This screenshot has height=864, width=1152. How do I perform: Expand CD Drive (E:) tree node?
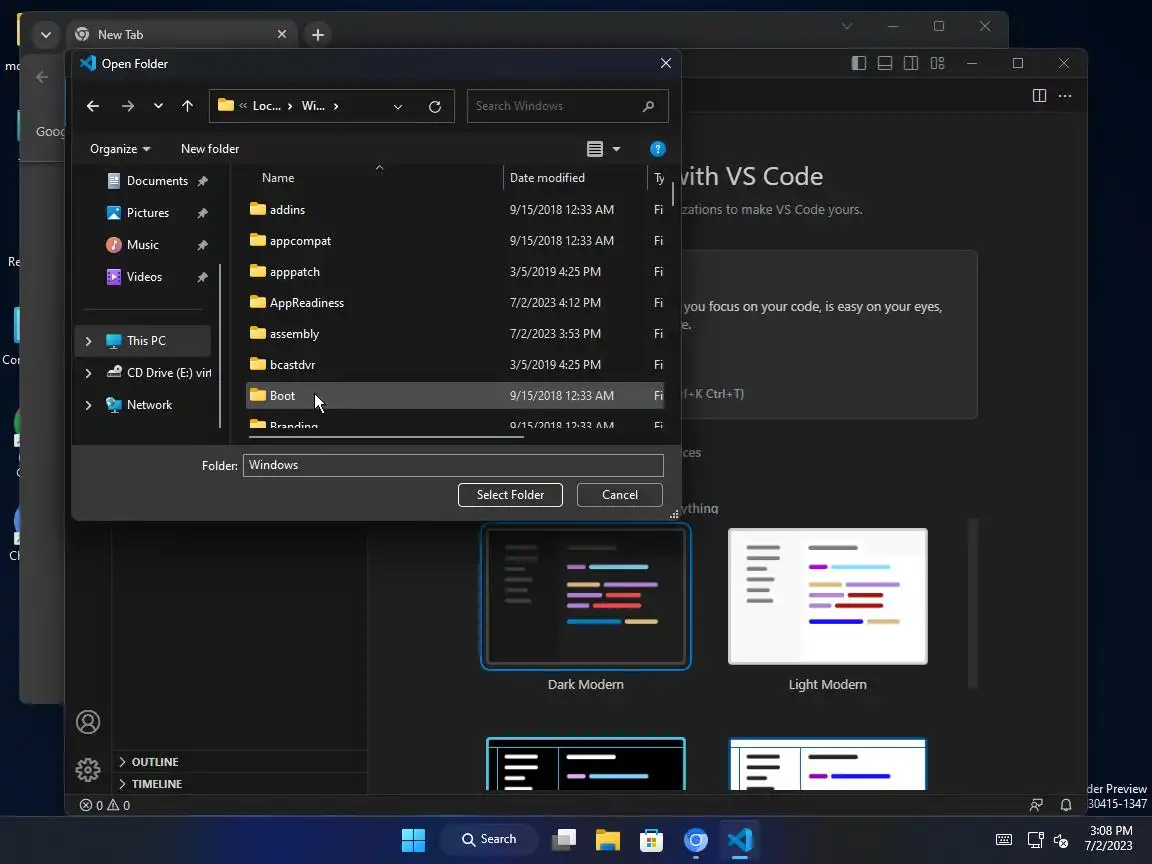[x=88, y=373]
